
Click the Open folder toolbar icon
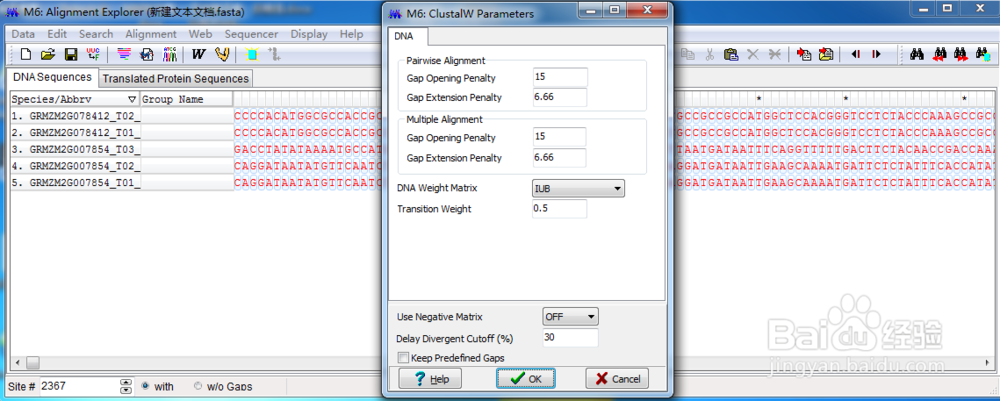48,55
